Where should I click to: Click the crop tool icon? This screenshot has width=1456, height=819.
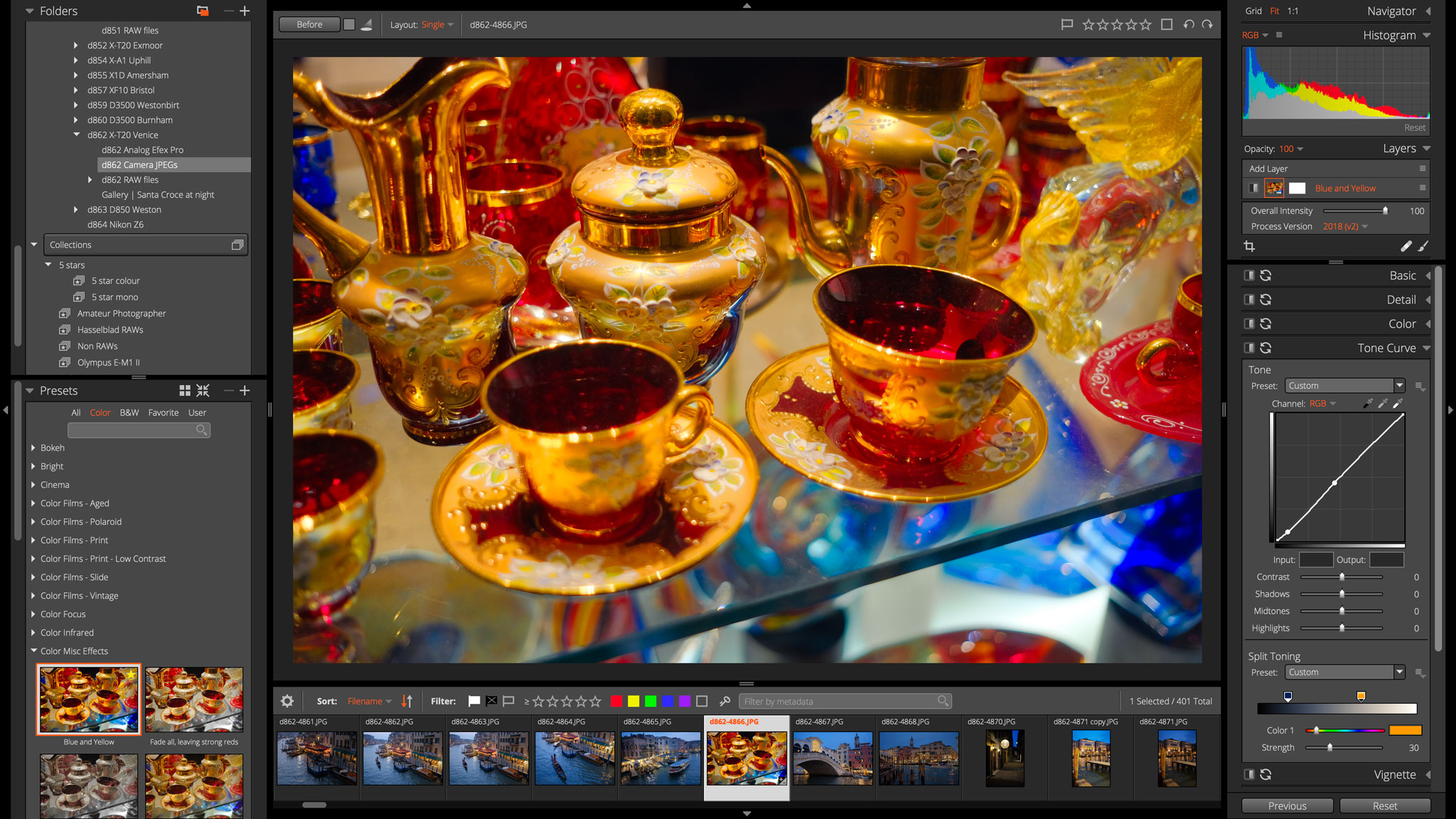1249,246
